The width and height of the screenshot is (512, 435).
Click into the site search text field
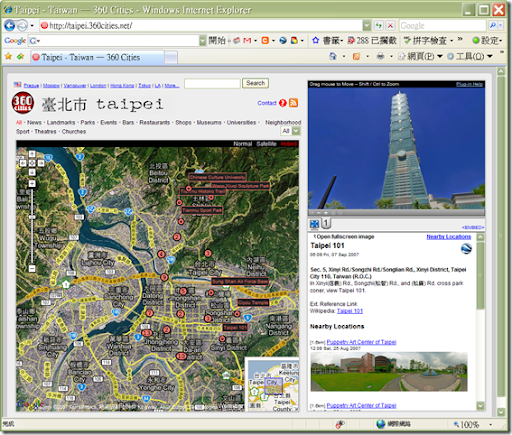point(212,83)
